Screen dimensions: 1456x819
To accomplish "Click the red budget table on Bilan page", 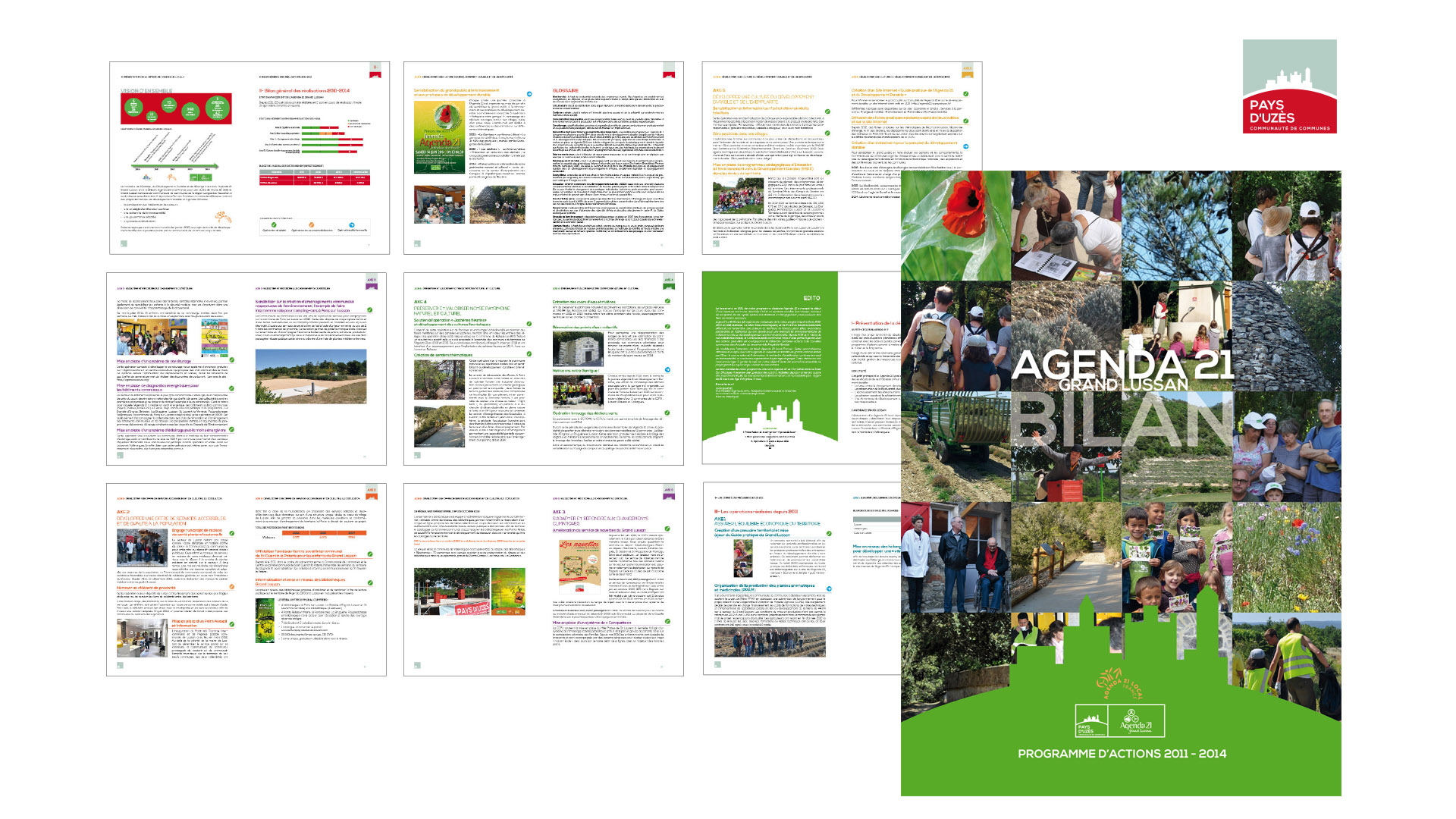I will (315, 177).
